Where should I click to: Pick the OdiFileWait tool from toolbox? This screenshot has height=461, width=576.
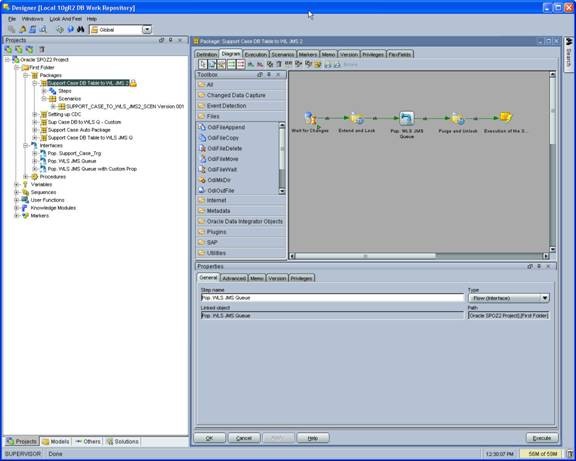click(x=222, y=170)
